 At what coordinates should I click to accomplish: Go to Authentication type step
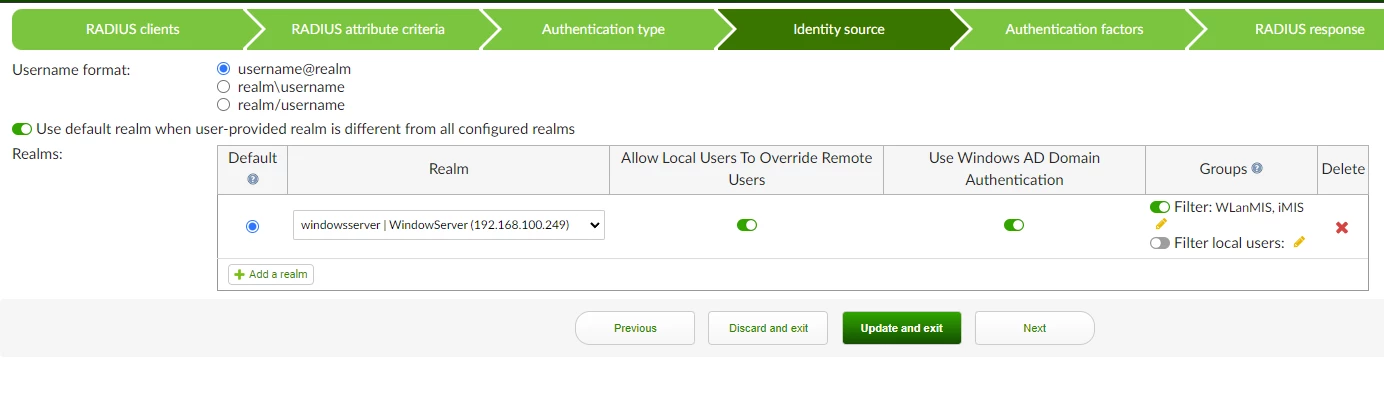tap(603, 29)
